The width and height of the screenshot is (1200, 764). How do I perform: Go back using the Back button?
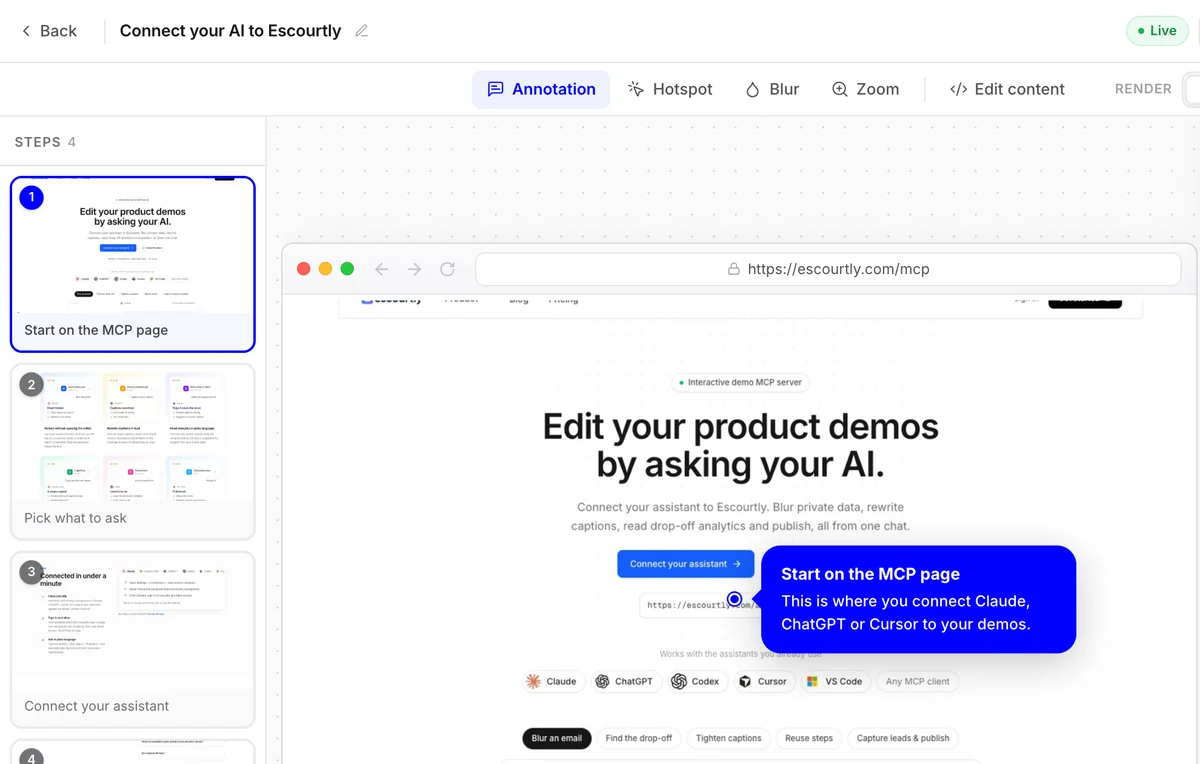point(48,31)
